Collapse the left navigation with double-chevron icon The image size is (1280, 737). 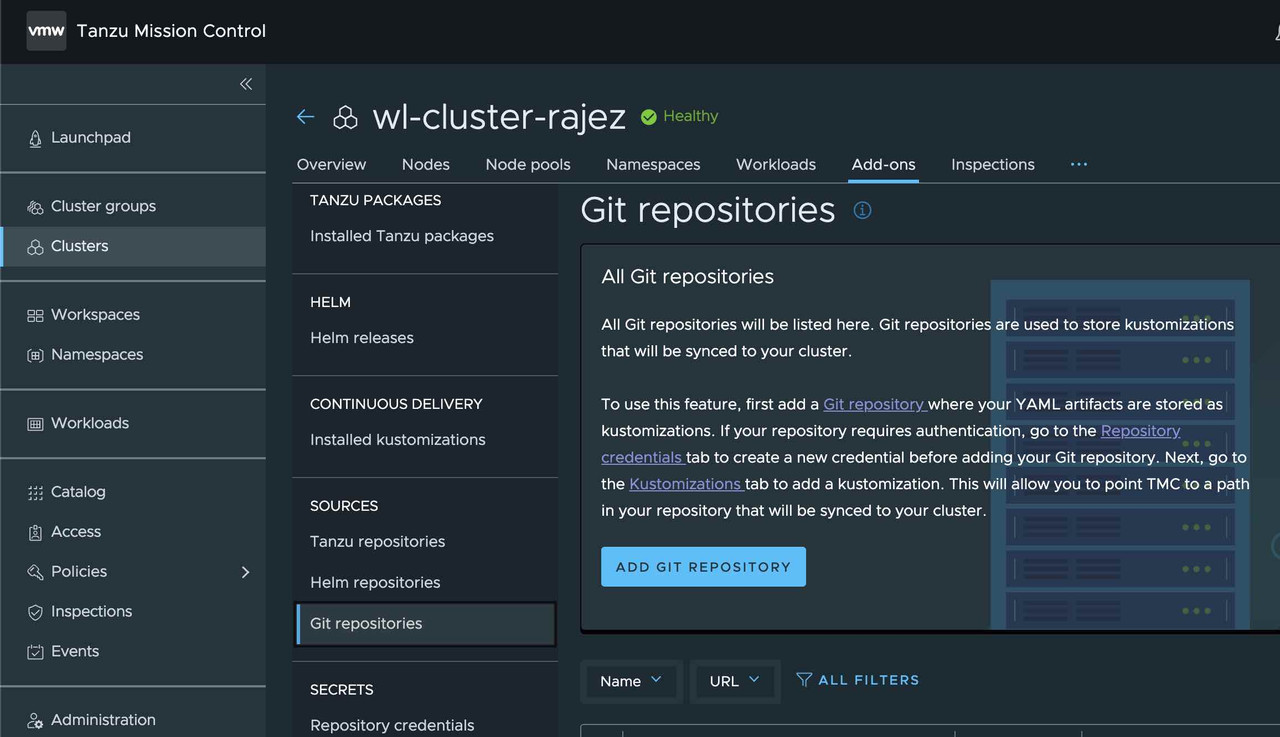click(246, 84)
